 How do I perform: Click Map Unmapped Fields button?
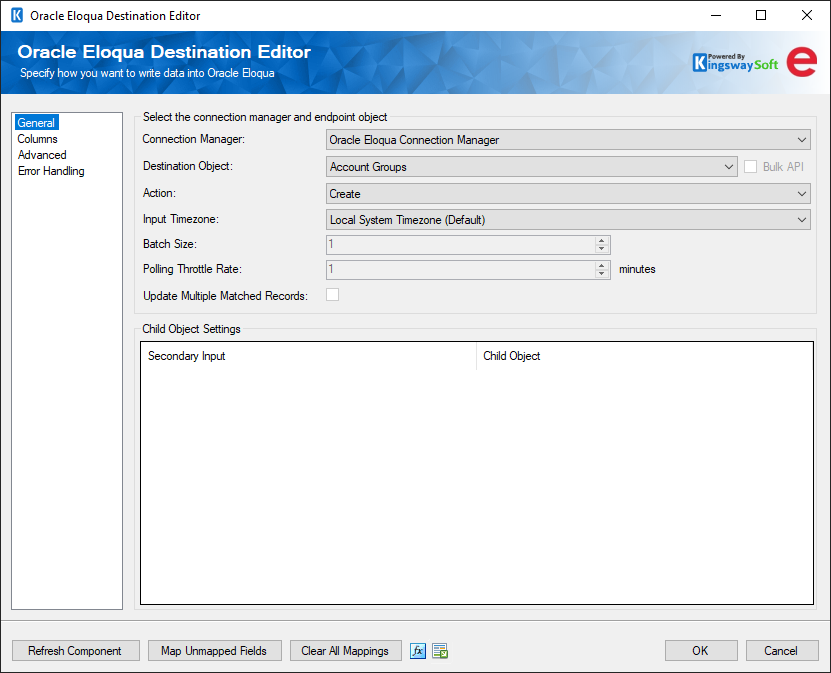click(x=215, y=651)
